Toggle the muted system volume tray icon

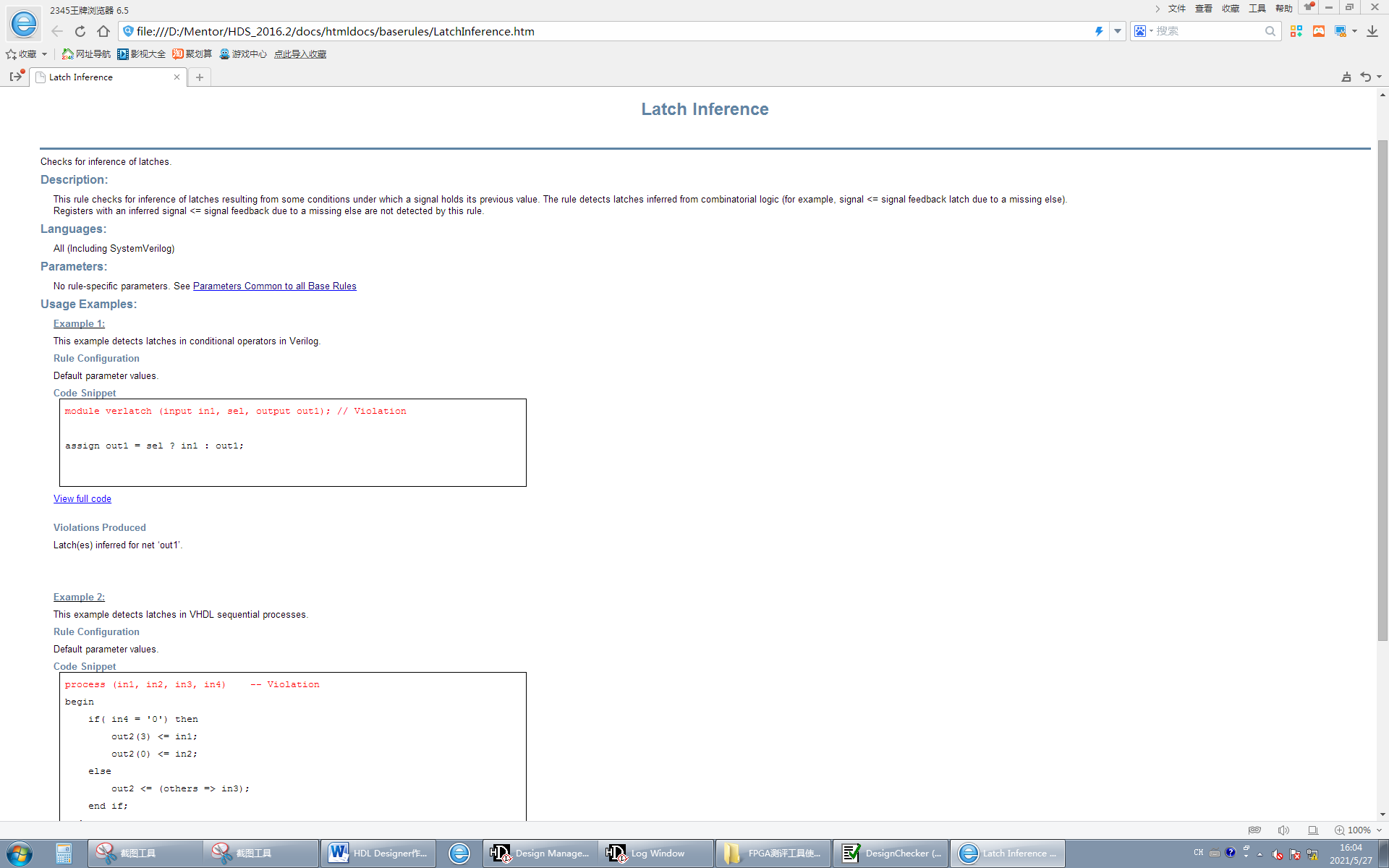click(1278, 854)
